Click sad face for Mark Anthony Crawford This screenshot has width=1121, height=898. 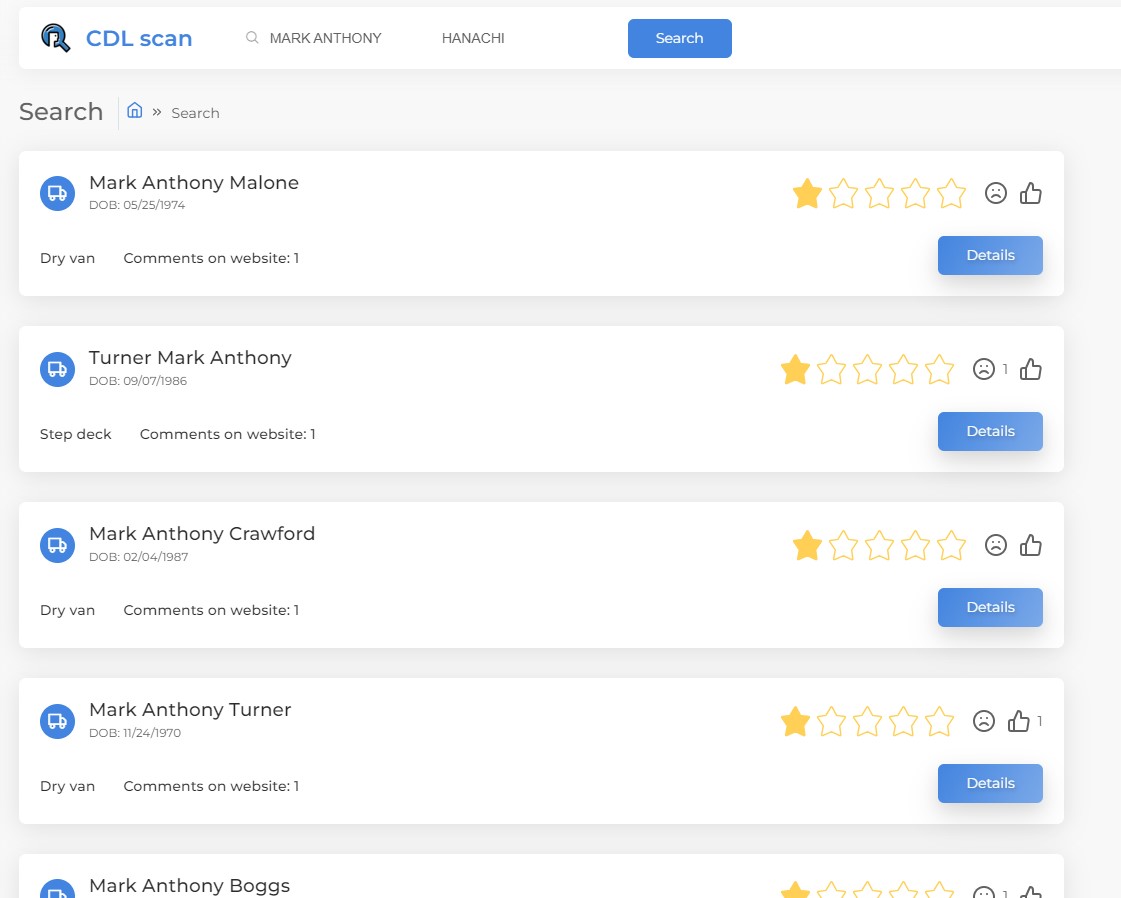pos(995,546)
